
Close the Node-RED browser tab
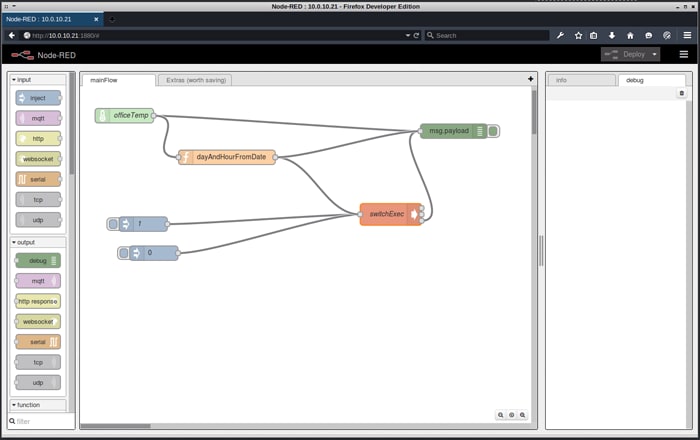coord(96,19)
